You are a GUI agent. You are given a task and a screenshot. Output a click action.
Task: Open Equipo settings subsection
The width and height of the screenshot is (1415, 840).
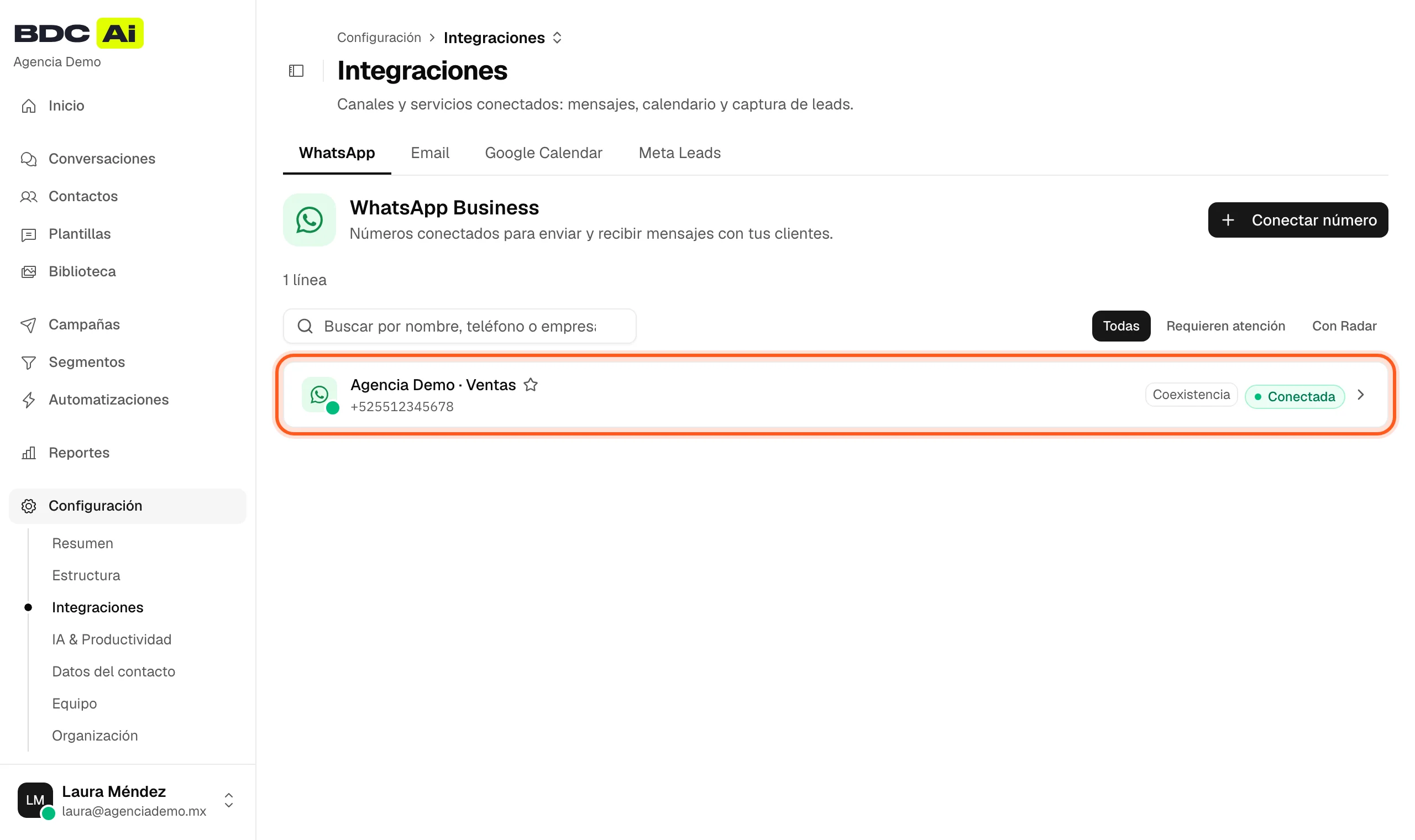[75, 704]
